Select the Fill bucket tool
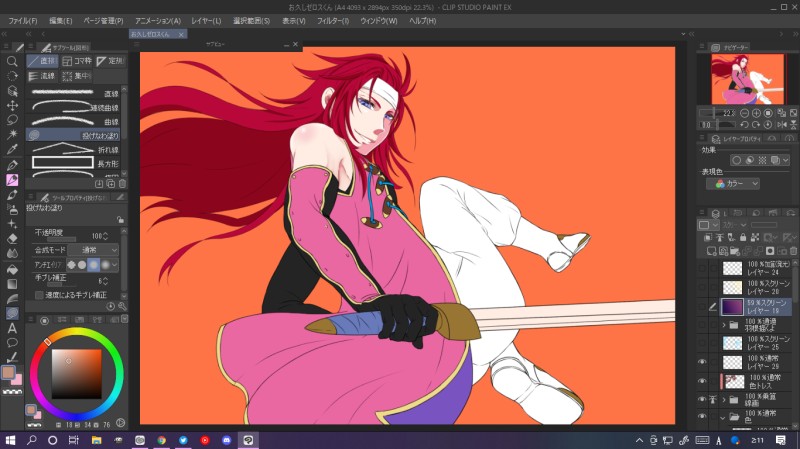The width and height of the screenshot is (800, 449). click(12, 268)
